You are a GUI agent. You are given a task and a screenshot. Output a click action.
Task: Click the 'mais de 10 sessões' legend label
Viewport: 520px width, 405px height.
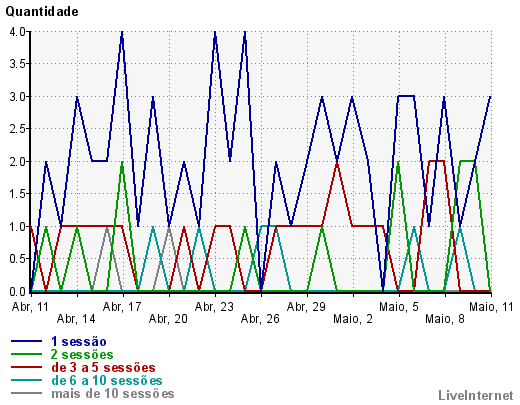pos(113,393)
